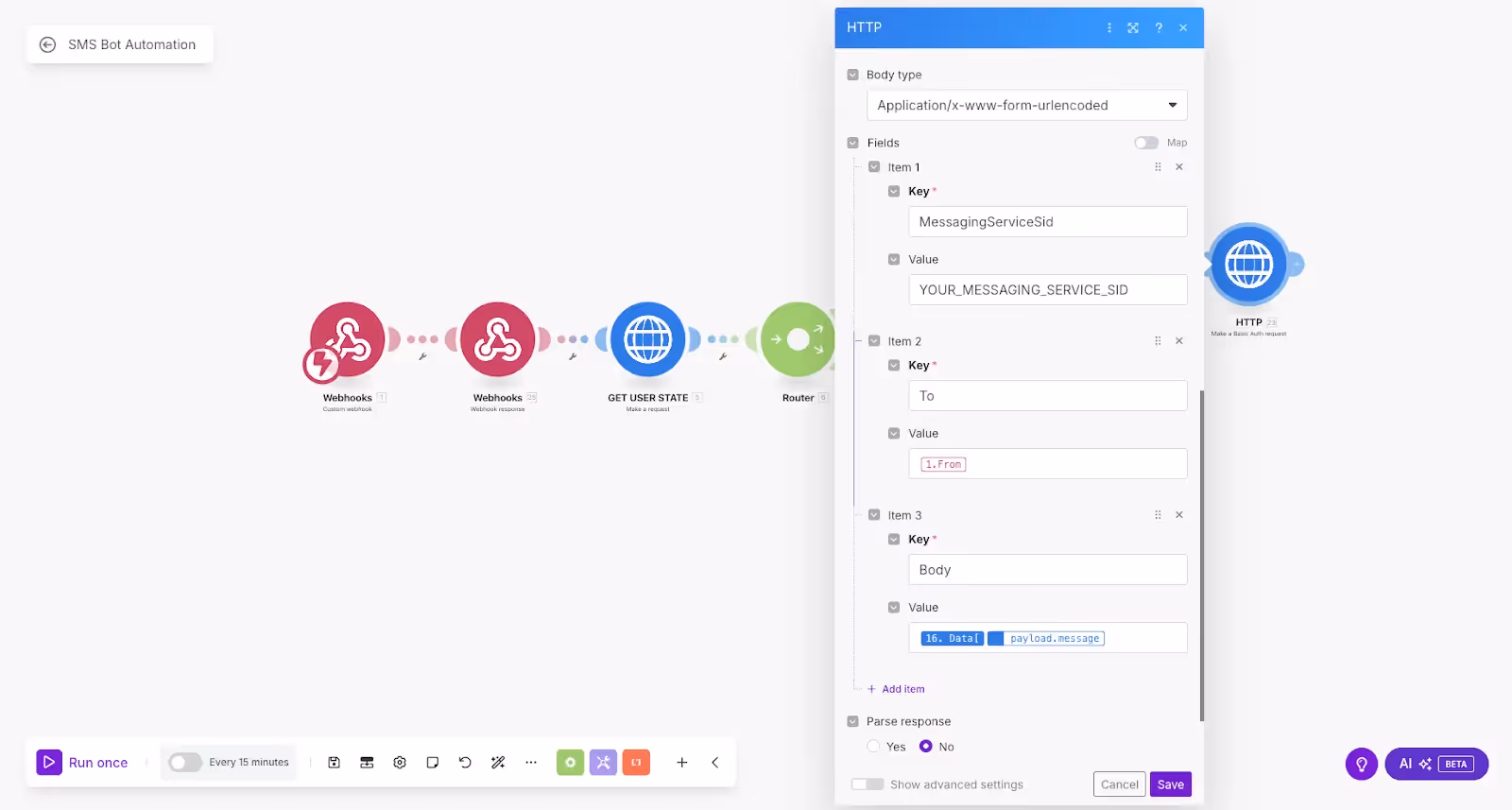The height and width of the screenshot is (810, 1512).
Task: Collapse Item 2 field group
Action: [x=874, y=341]
